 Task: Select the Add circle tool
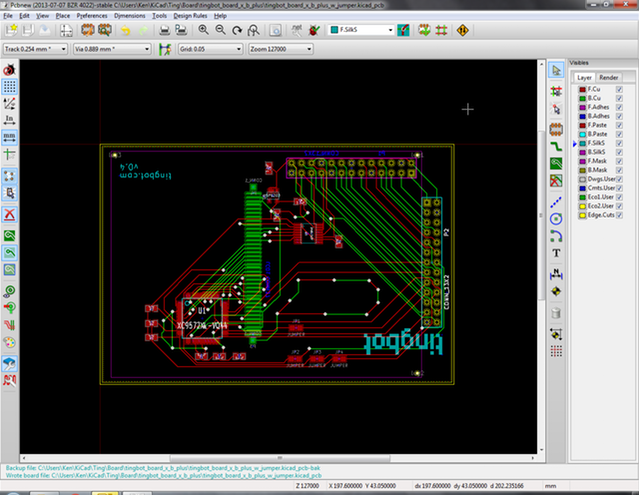coord(556,219)
